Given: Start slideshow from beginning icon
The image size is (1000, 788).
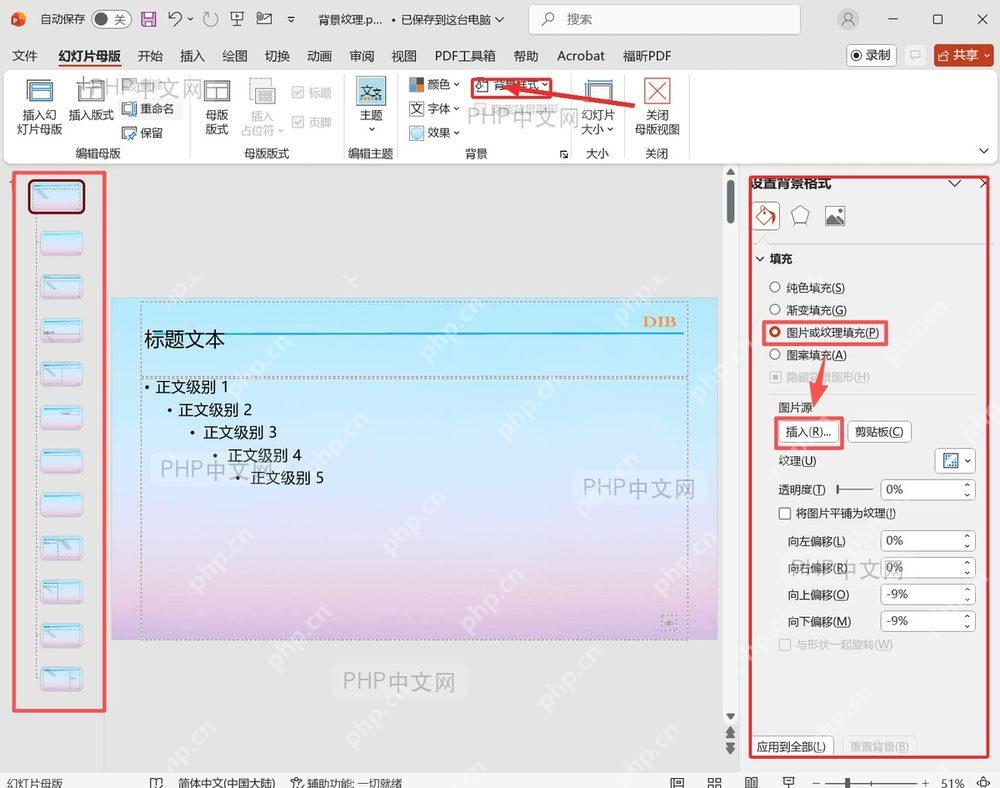Looking at the screenshot, I should tap(237, 19).
